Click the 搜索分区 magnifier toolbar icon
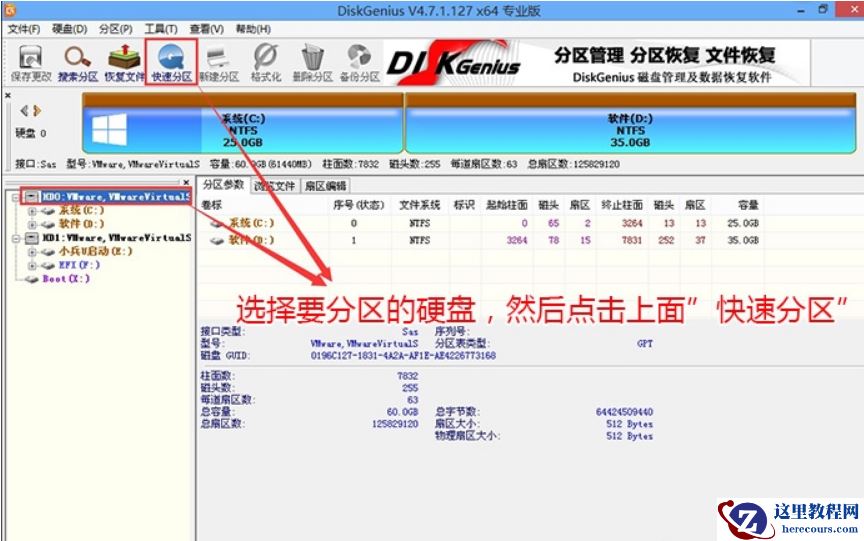 point(77,57)
